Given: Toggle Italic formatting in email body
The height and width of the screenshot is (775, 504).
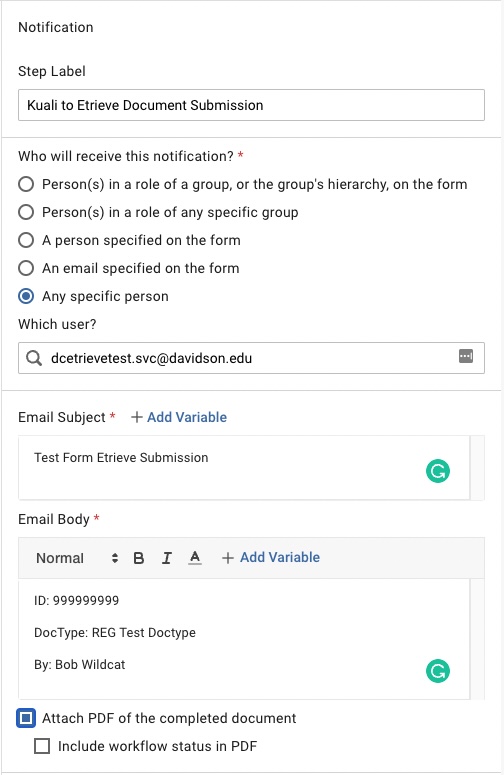Looking at the screenshot, I should tap(167, 558).
